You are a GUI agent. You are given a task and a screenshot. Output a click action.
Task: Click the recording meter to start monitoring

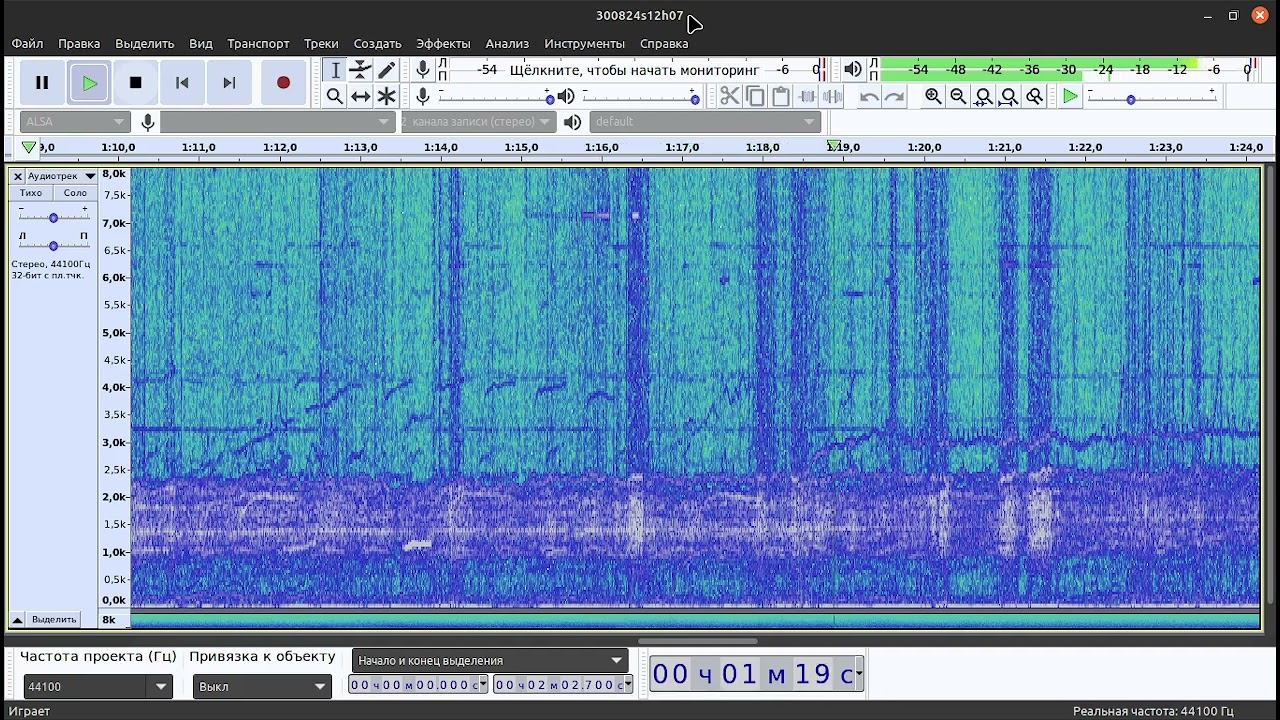[634, 70]
